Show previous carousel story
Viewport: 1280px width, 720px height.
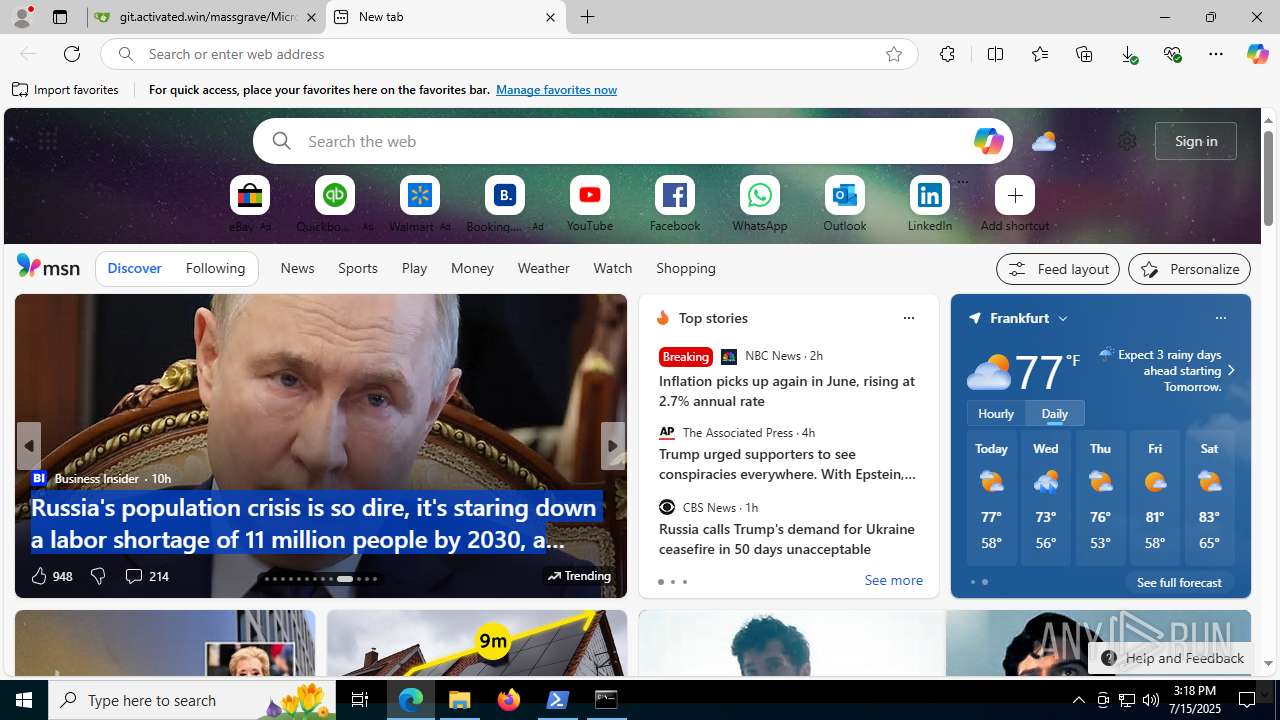pyautogui.click(x=28, y=446)
